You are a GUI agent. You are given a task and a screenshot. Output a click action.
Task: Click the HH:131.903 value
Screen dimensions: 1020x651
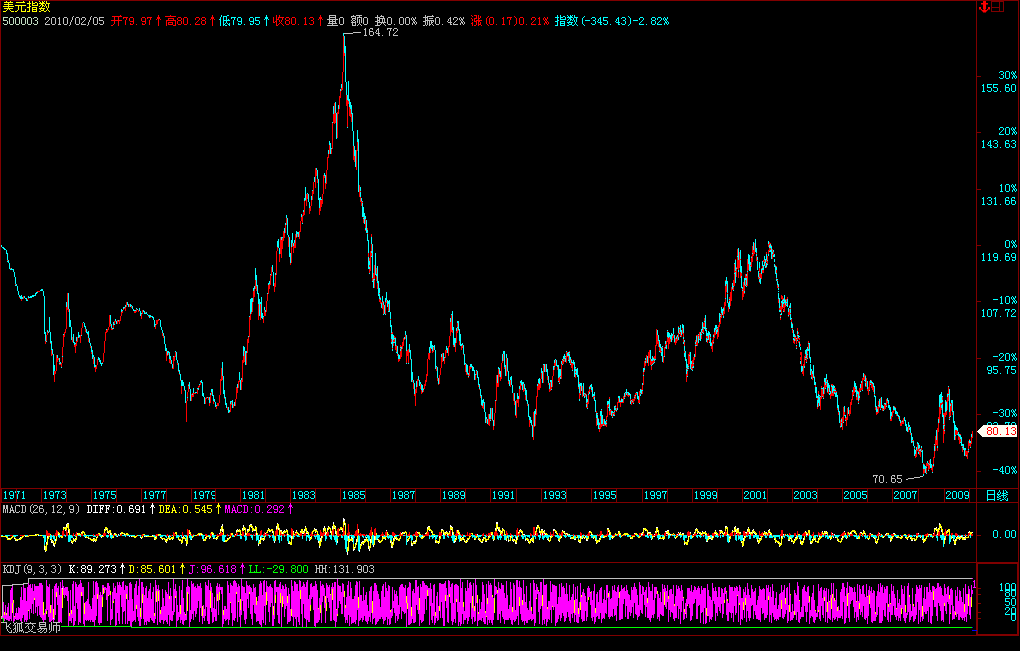pos(345,569)
